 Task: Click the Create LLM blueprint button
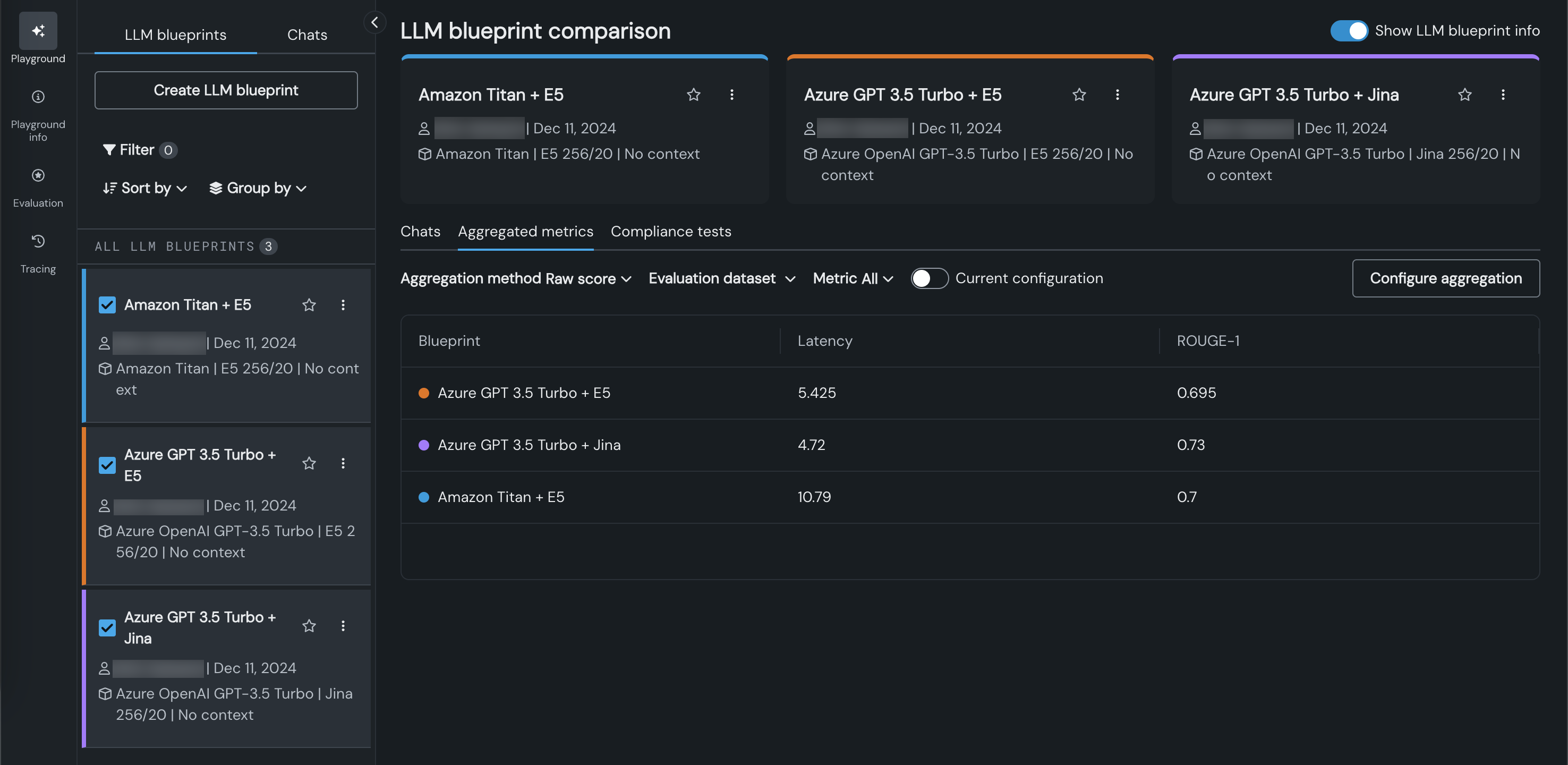pyautogui.click(x=226, y=90)
